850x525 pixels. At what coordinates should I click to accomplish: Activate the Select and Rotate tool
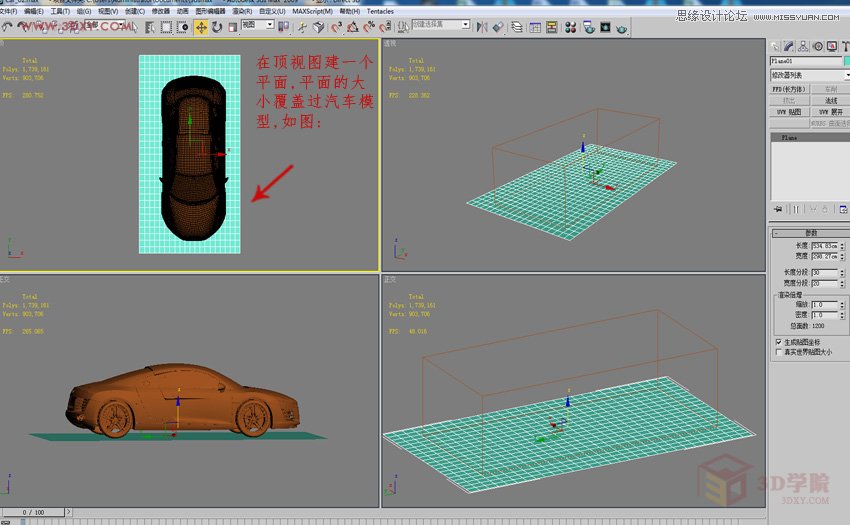click(x=217, y=27)
